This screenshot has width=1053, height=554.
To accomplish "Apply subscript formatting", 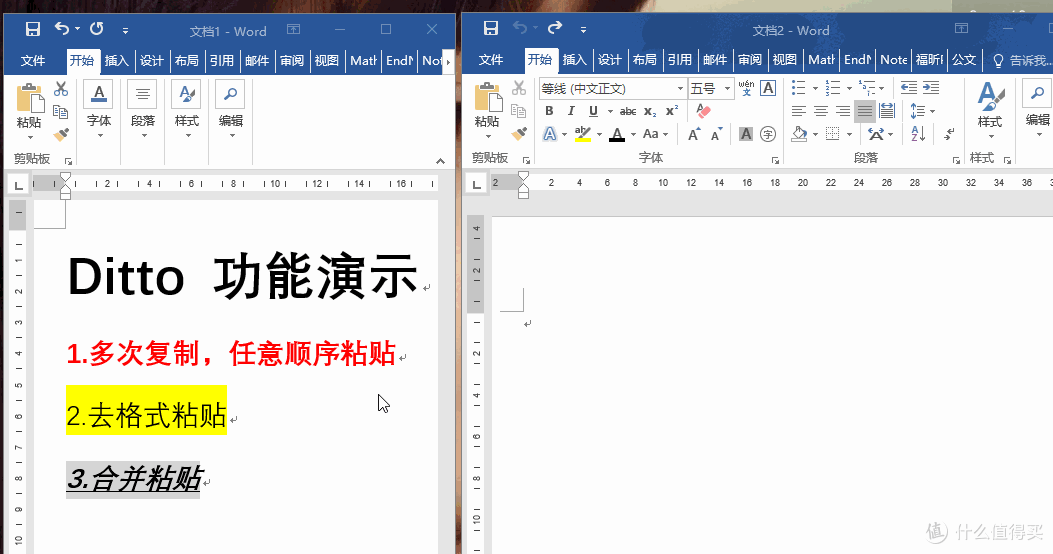I will pyautogui.click(x=649, y=111).
